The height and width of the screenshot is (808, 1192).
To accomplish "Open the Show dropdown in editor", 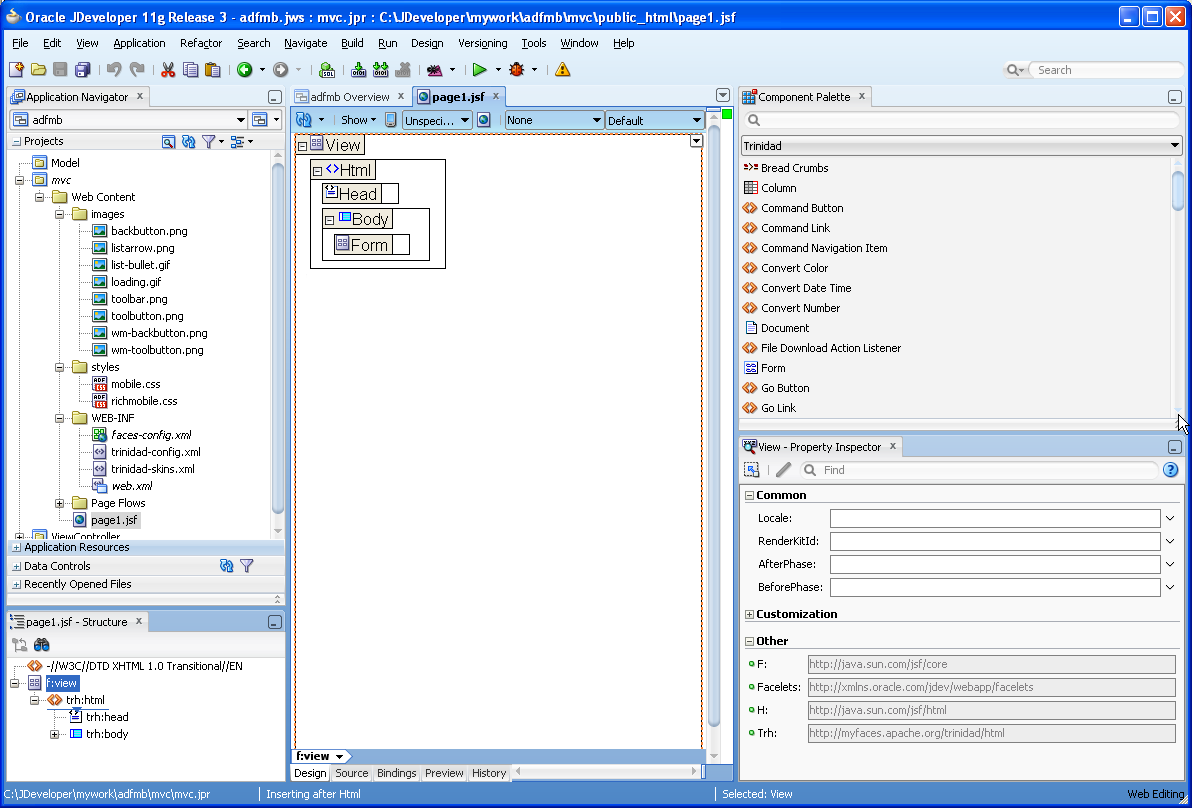I will point(359,120).
